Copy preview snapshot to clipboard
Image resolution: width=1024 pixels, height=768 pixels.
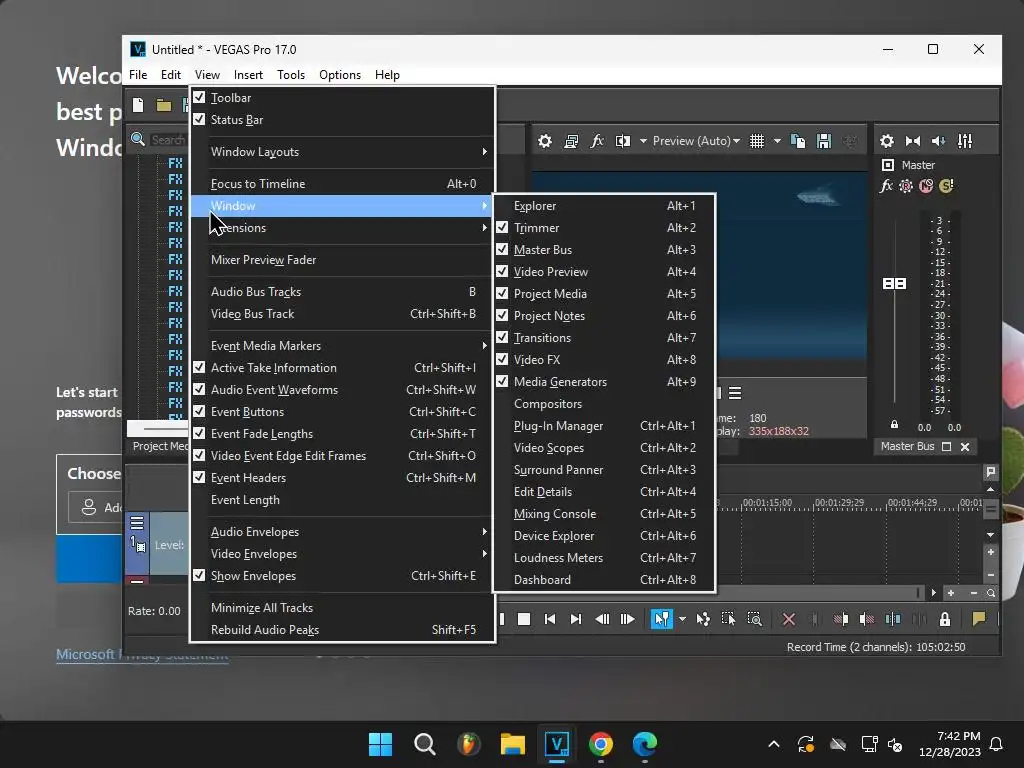(798, 141)
